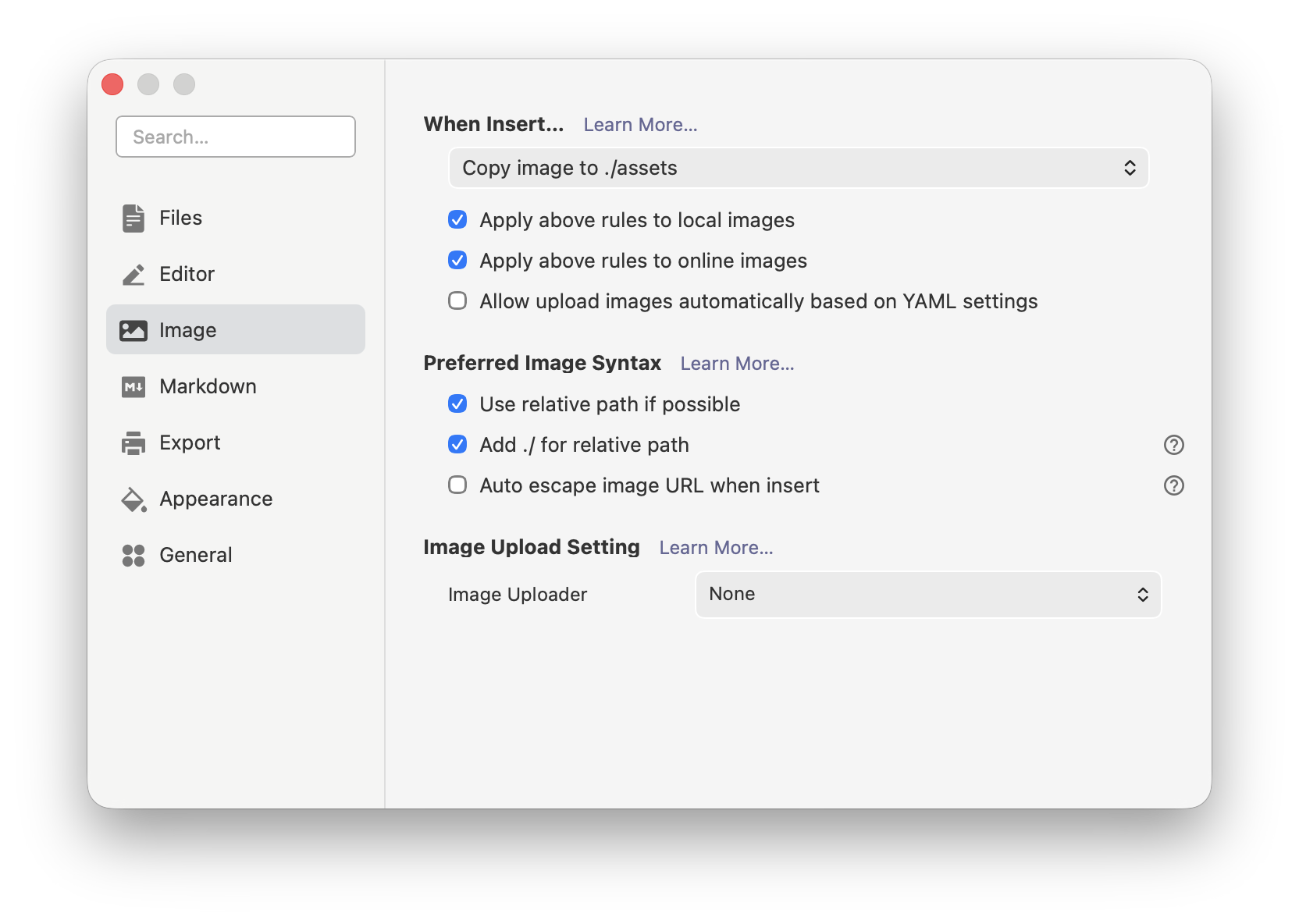Expand the None uploader selector
The height and width of the screenshot is (924, 1299).
coord(927,594)
